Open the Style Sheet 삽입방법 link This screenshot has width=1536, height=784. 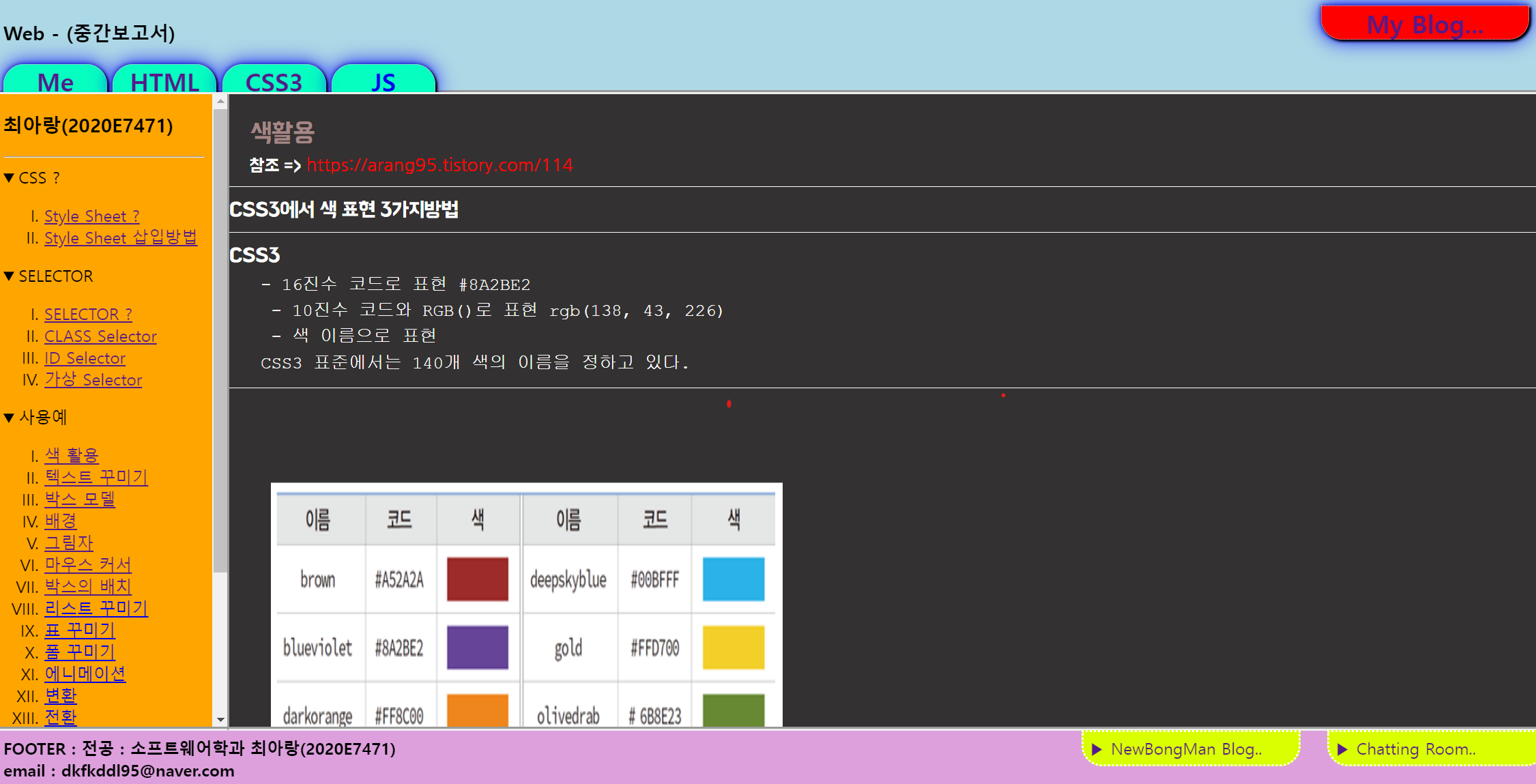pyautogui.click(x=121, y=238)
